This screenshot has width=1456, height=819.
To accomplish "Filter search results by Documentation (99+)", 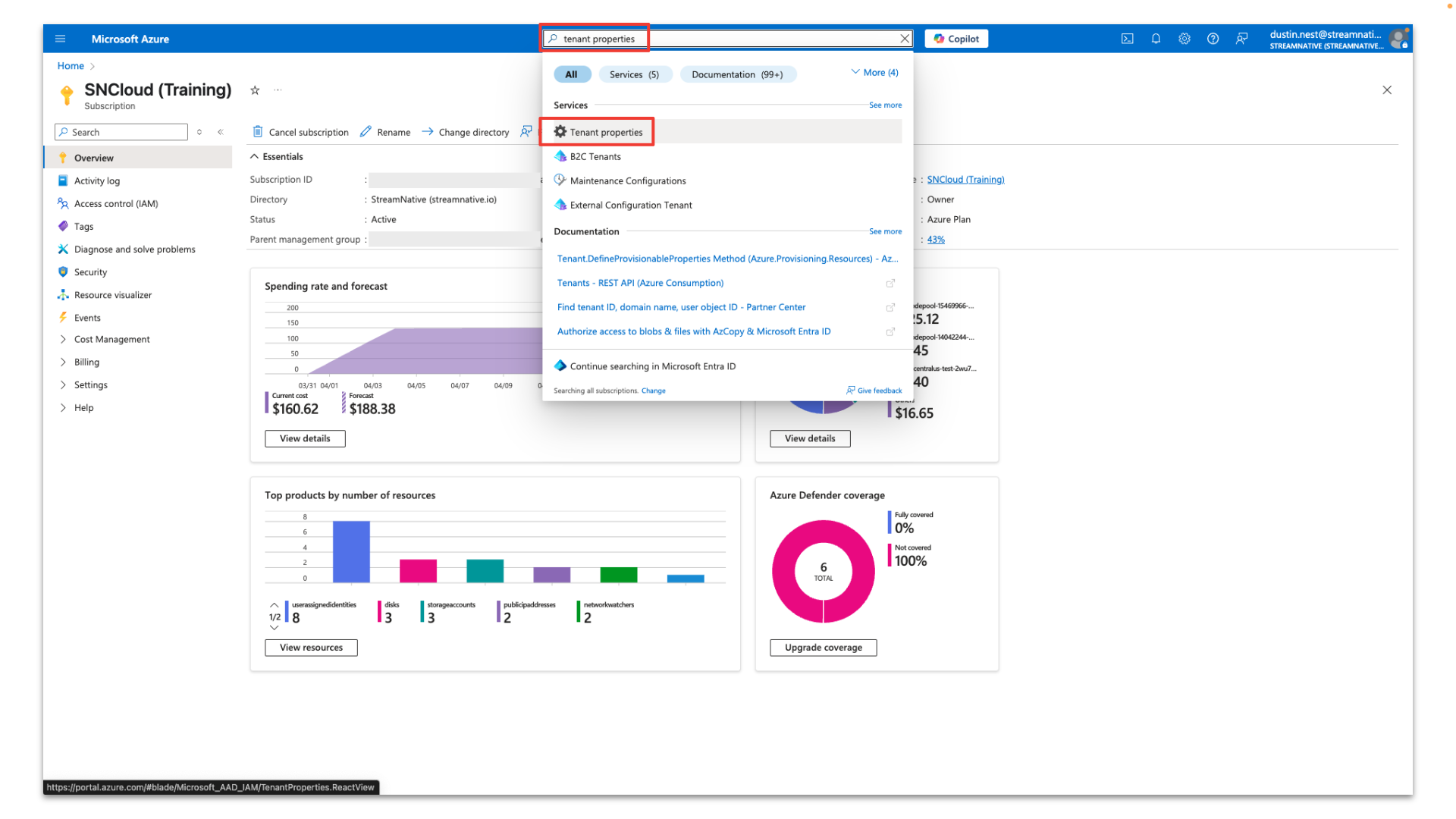I will pyautogui.click(x=737, y=74).
